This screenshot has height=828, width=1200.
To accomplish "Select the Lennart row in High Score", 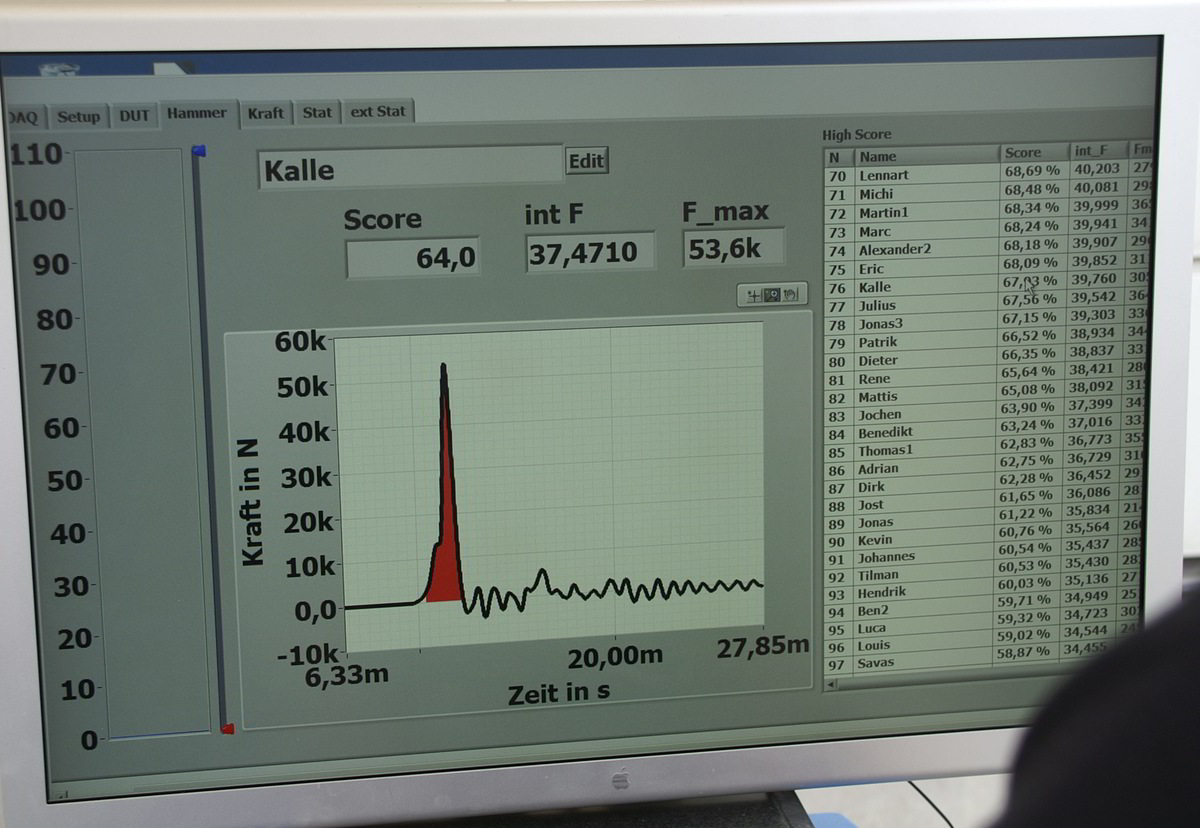I will (884, 176).
